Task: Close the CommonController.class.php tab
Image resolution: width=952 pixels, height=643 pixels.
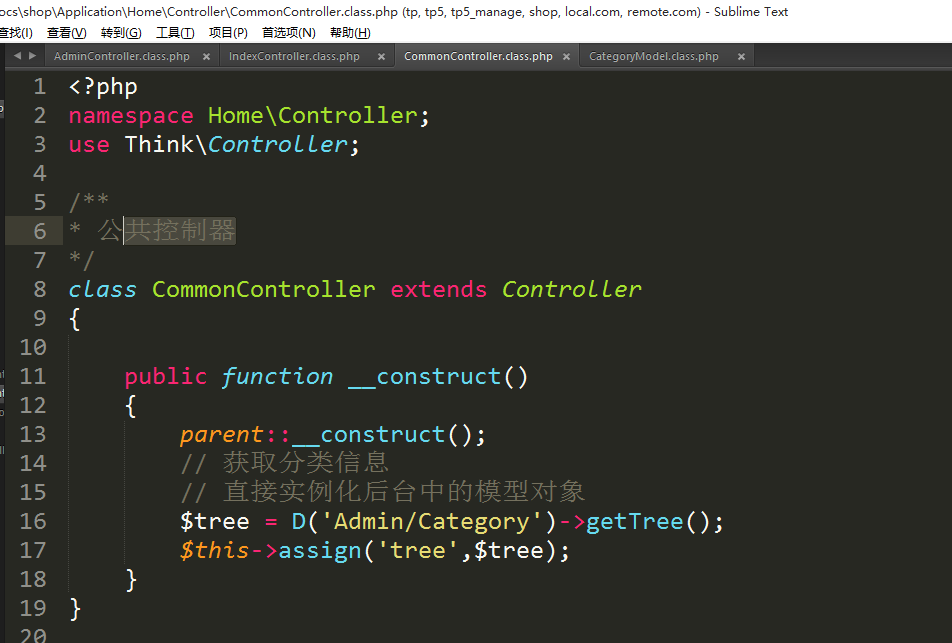Action: [x=566, y=57]
